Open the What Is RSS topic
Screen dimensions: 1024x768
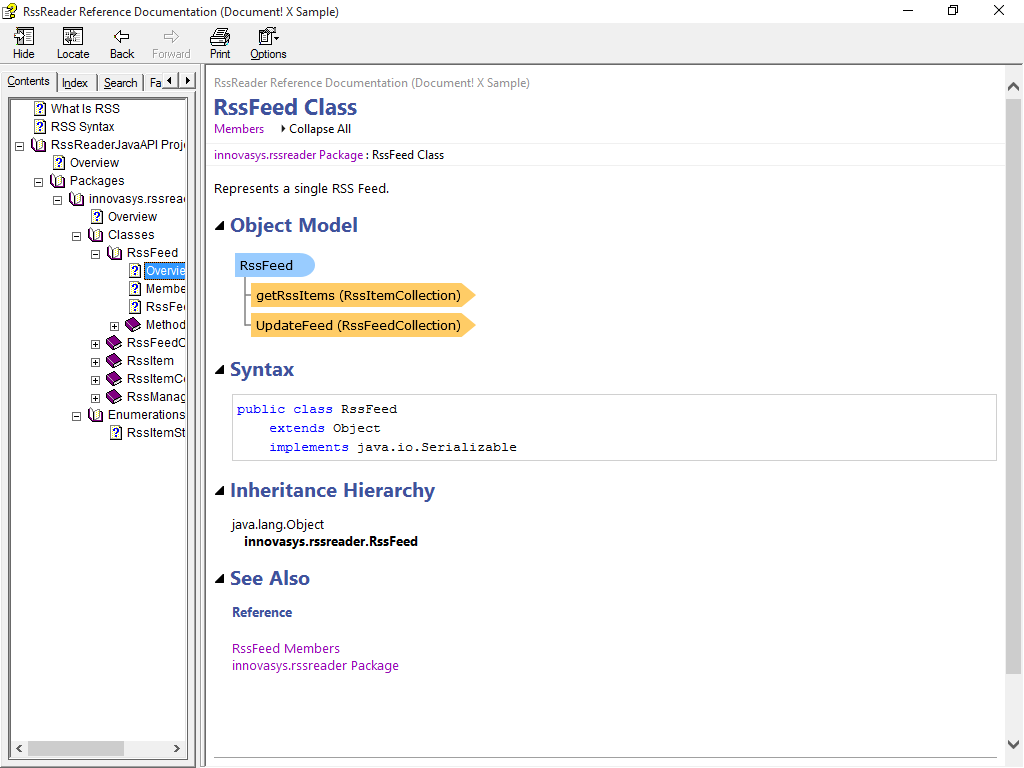(85, 108)
